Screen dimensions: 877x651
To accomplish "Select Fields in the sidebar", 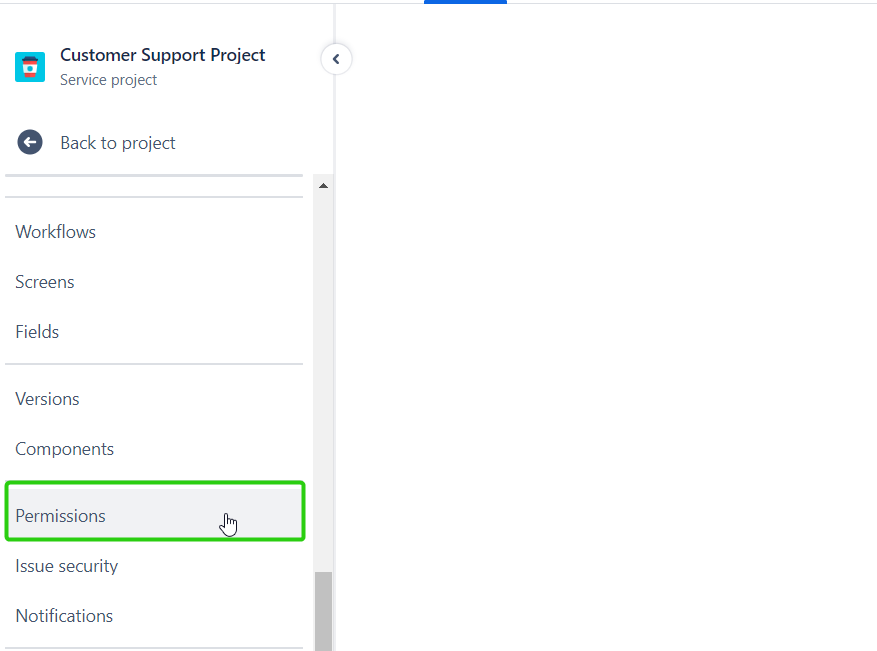I will [37, 332].
